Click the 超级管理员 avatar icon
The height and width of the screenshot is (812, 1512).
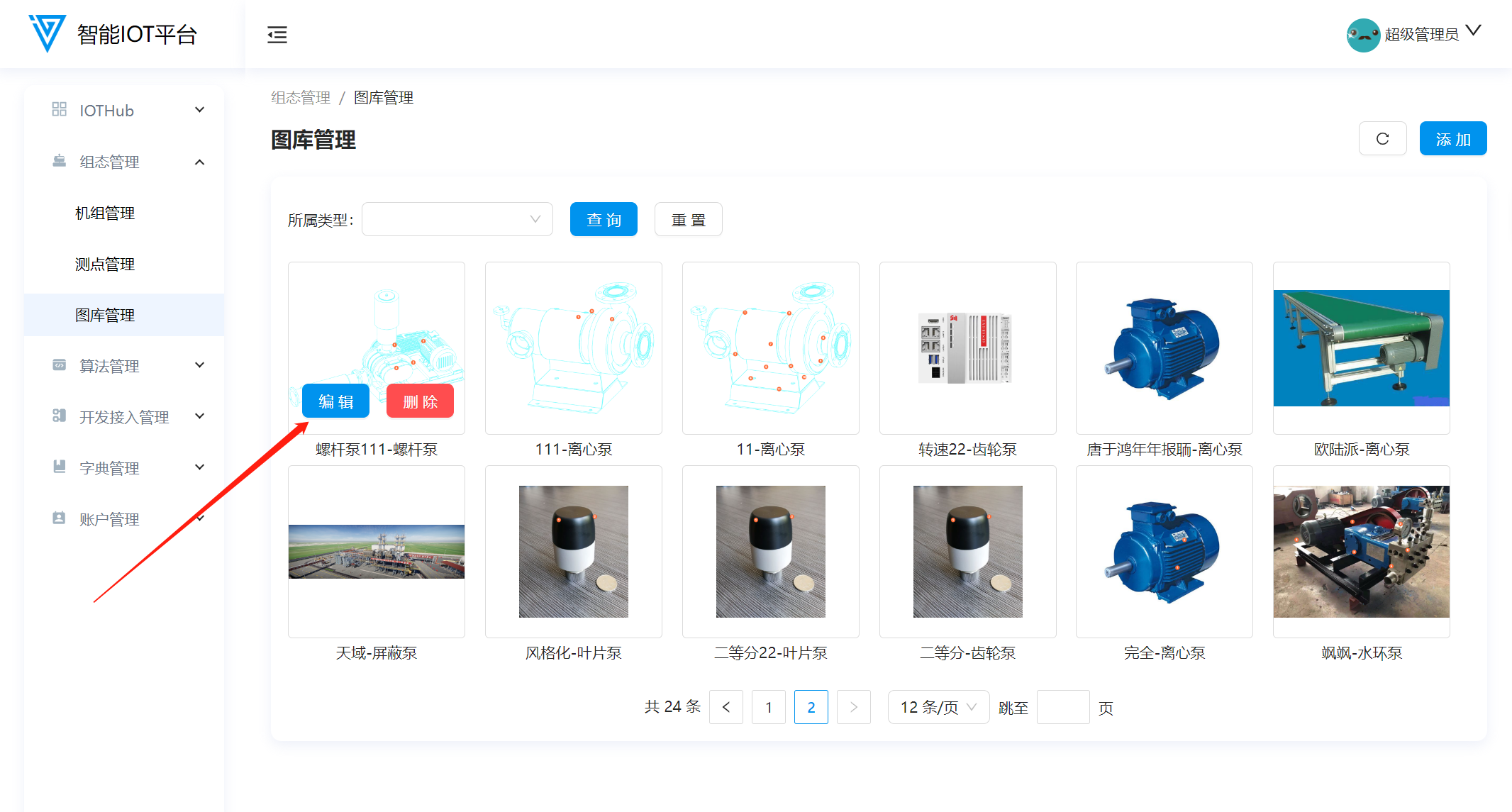(x=1362, y=34)
